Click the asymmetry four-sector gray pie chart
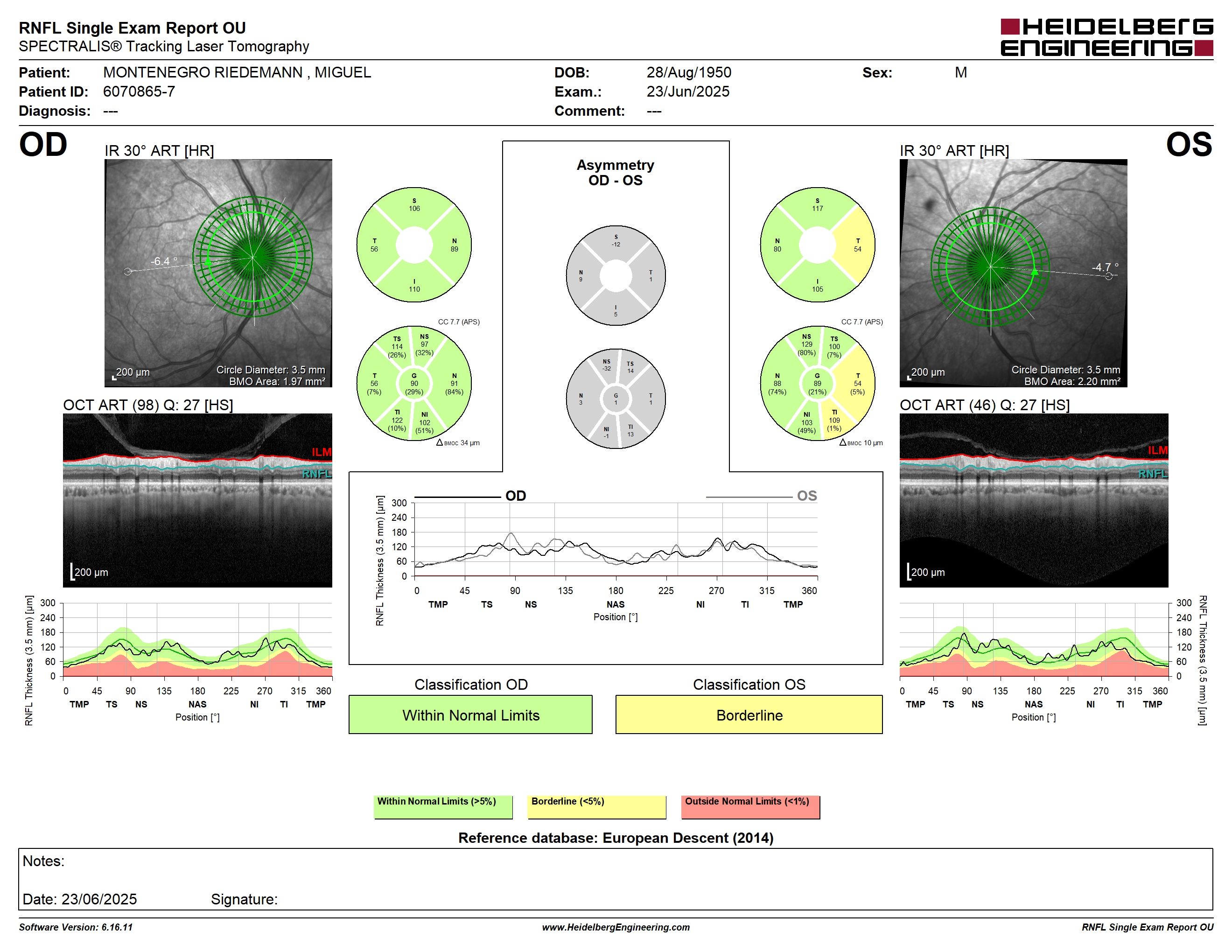Viewport: 1232px width, 952px height. click(x=616, y=276)
